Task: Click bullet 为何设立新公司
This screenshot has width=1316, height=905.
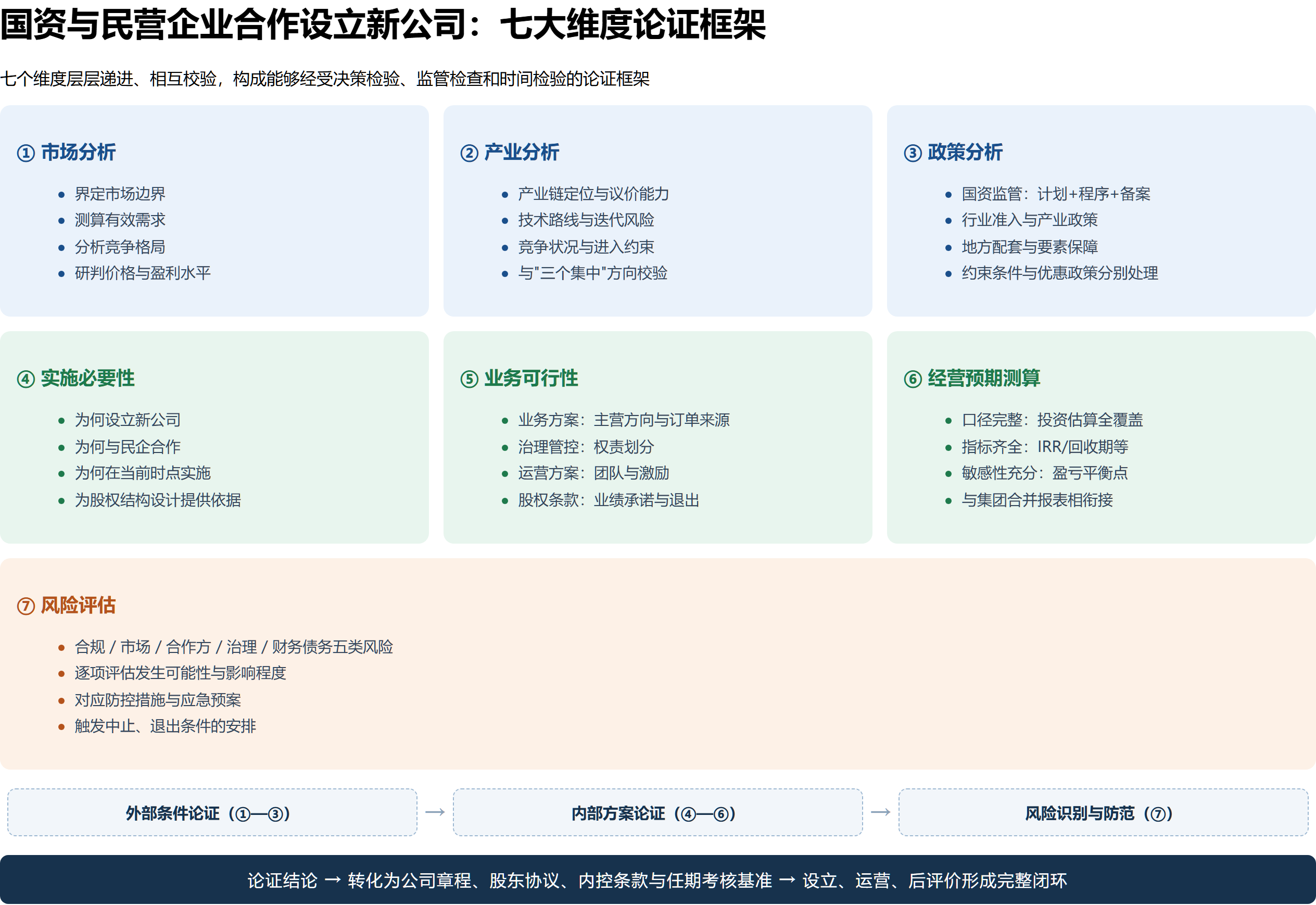Action: (x=128, y=420)
